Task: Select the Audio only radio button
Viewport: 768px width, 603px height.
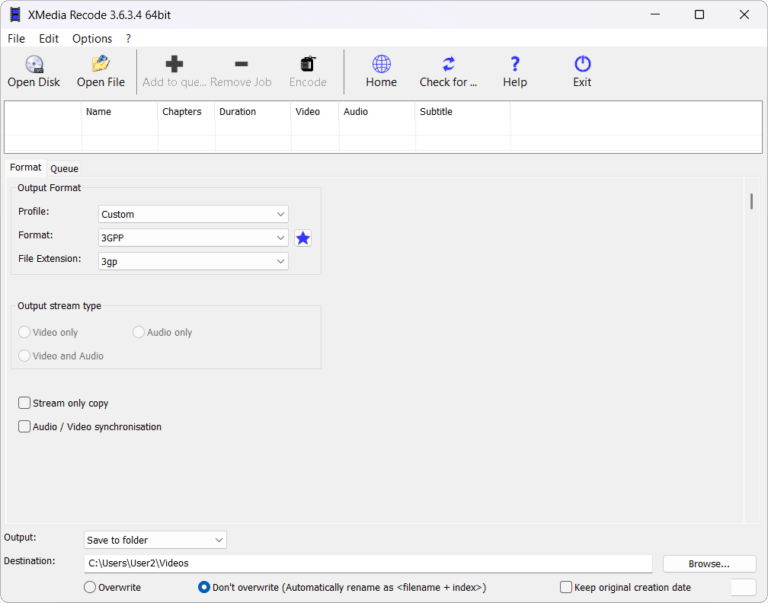Action: tap(139, 332)
